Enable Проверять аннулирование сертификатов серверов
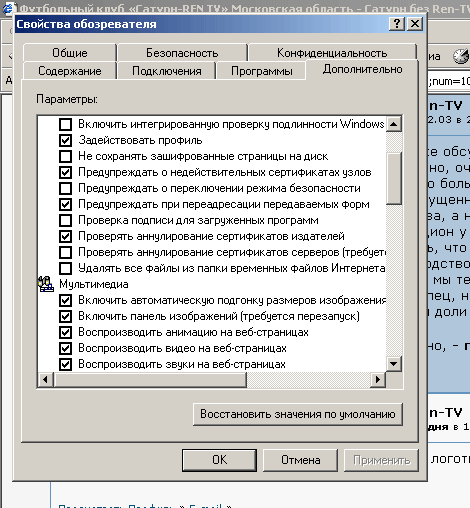Viewport: 470px width, 508px height. tap(65, 252)
